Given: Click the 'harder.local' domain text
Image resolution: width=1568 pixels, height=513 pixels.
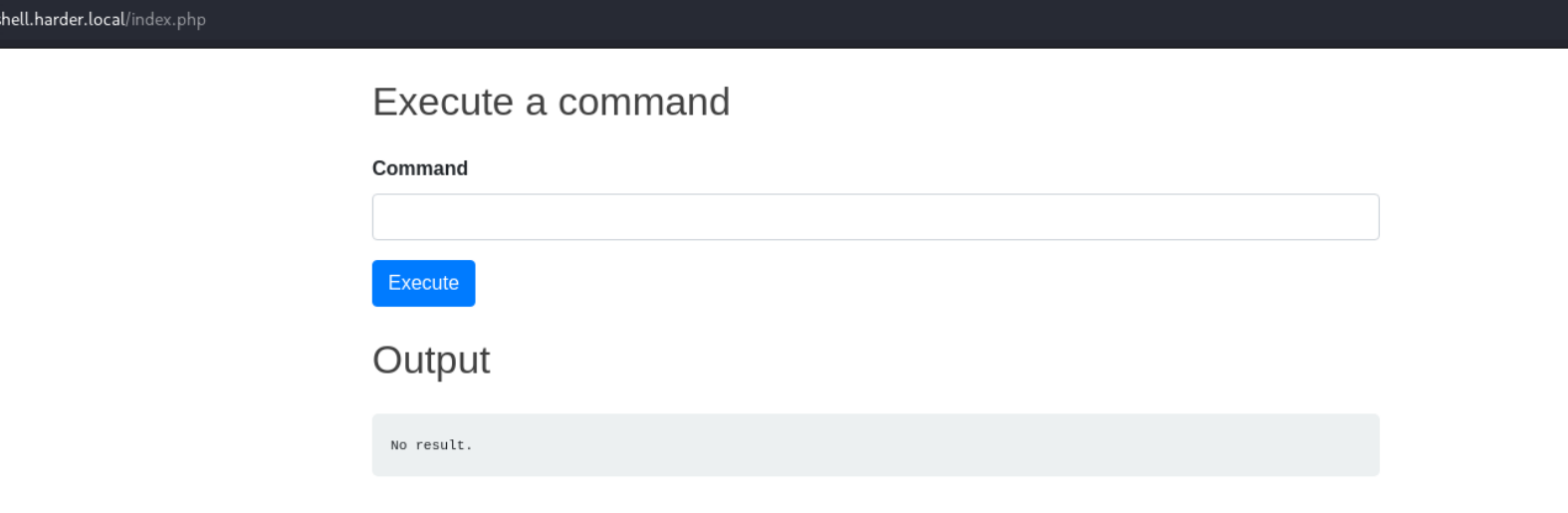Looking at the screenshot, I should click(x=80, y=19).
